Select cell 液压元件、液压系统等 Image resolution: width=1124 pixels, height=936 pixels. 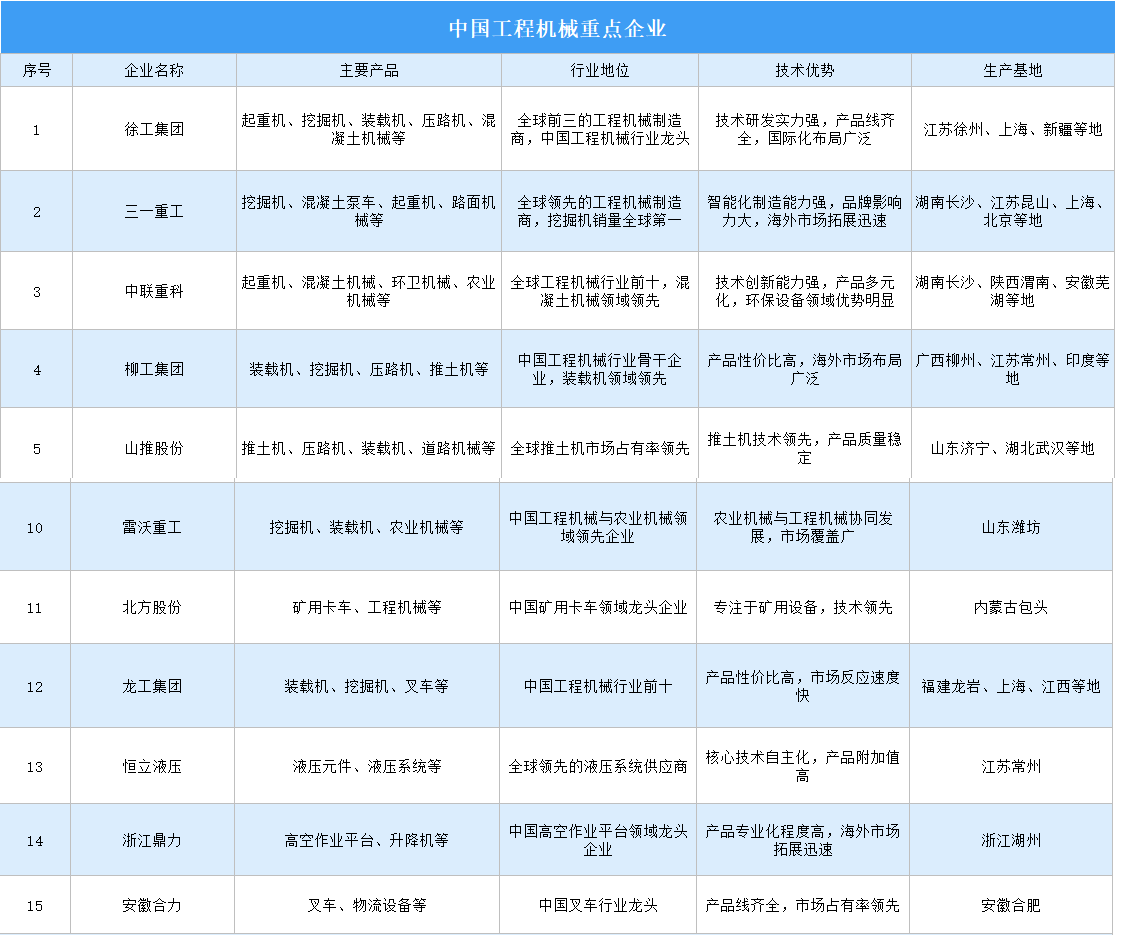click(367, 767)
